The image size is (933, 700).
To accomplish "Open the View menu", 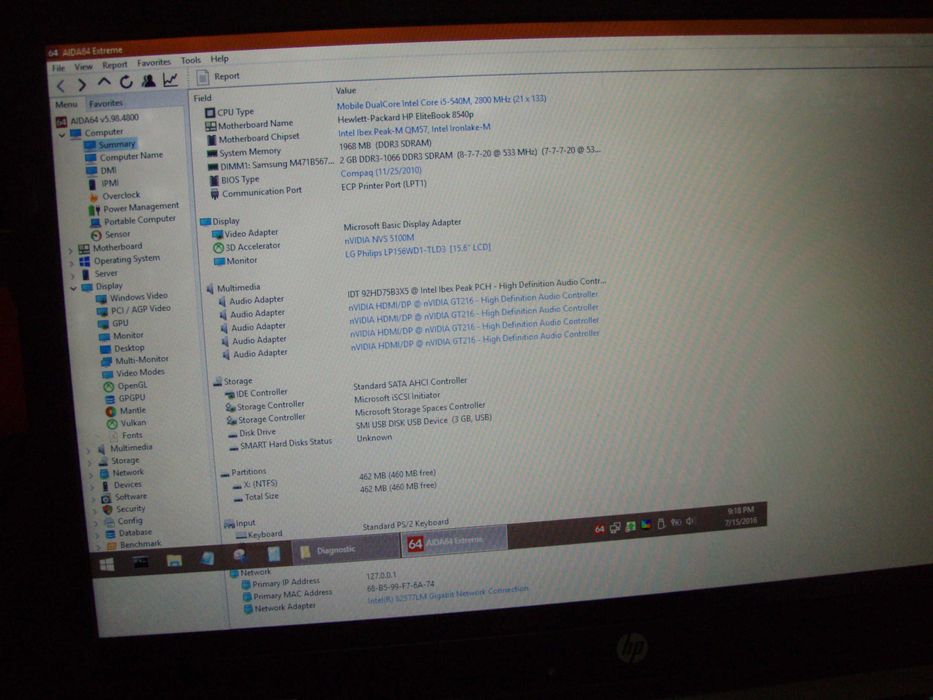I will coord(83,66).
